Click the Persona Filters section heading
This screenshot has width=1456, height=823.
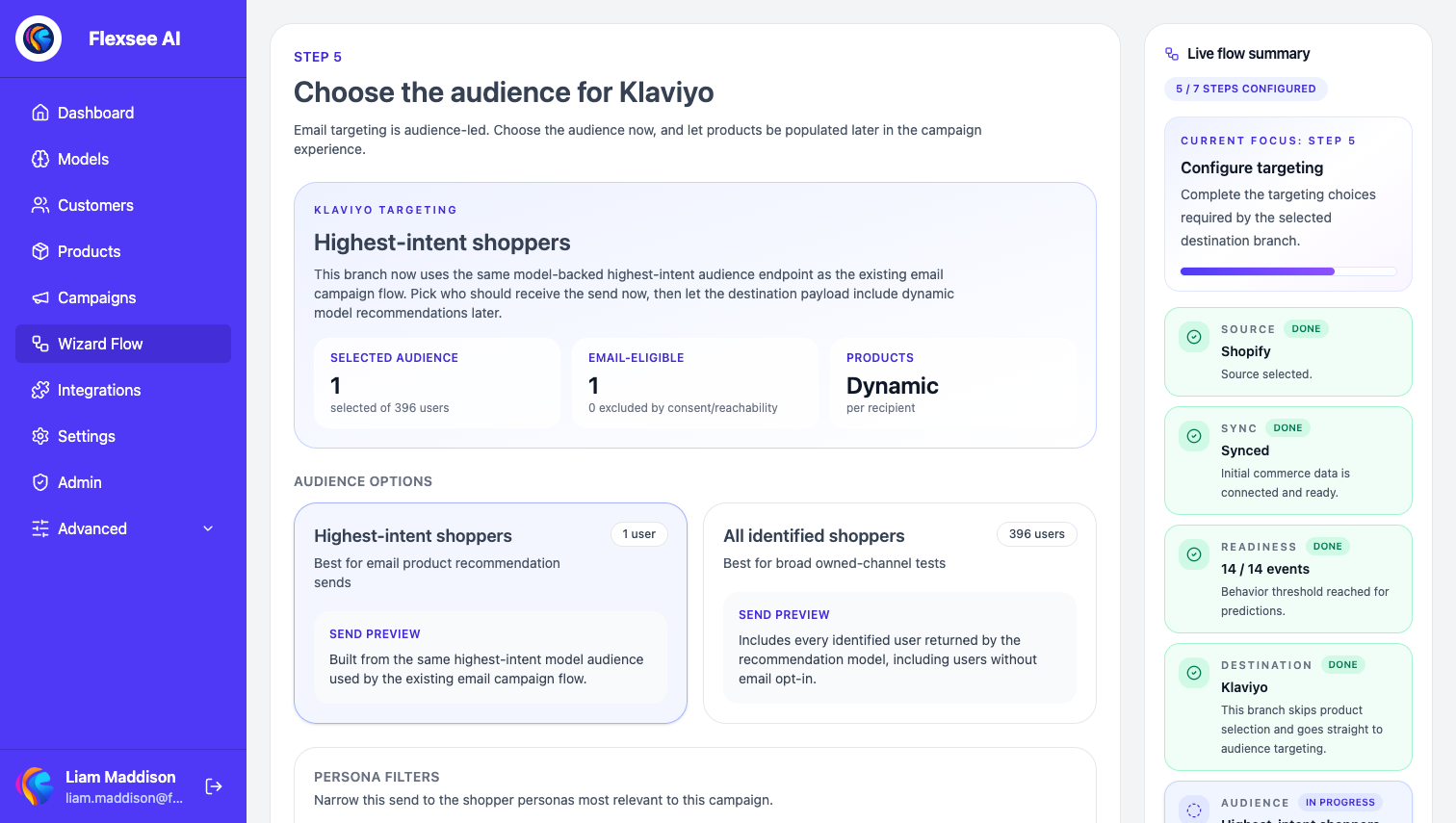point(377,777)
